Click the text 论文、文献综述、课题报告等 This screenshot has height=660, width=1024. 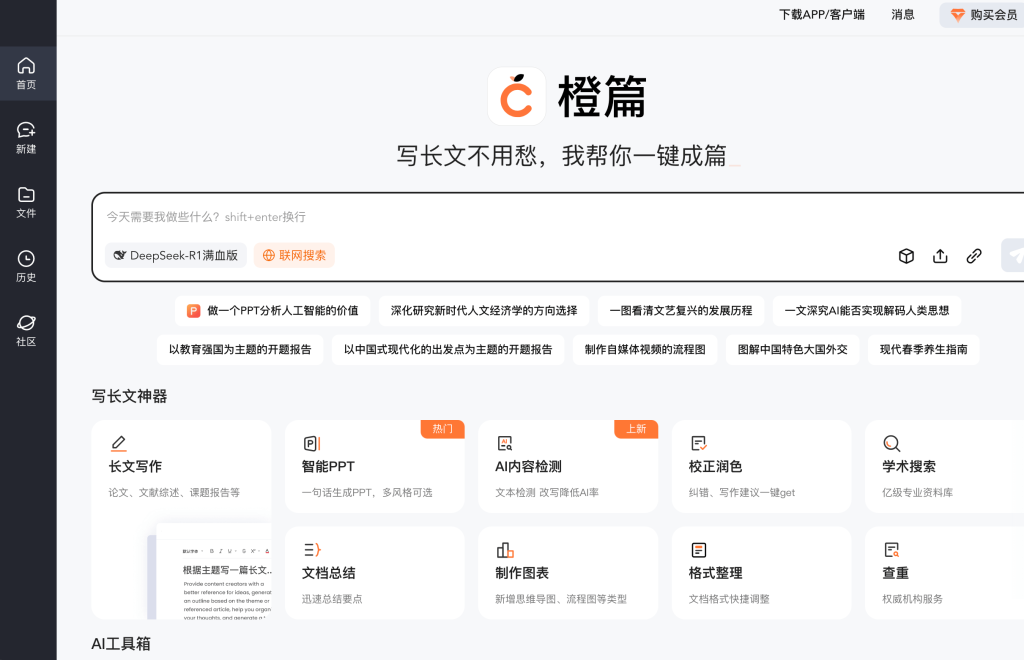174,493
